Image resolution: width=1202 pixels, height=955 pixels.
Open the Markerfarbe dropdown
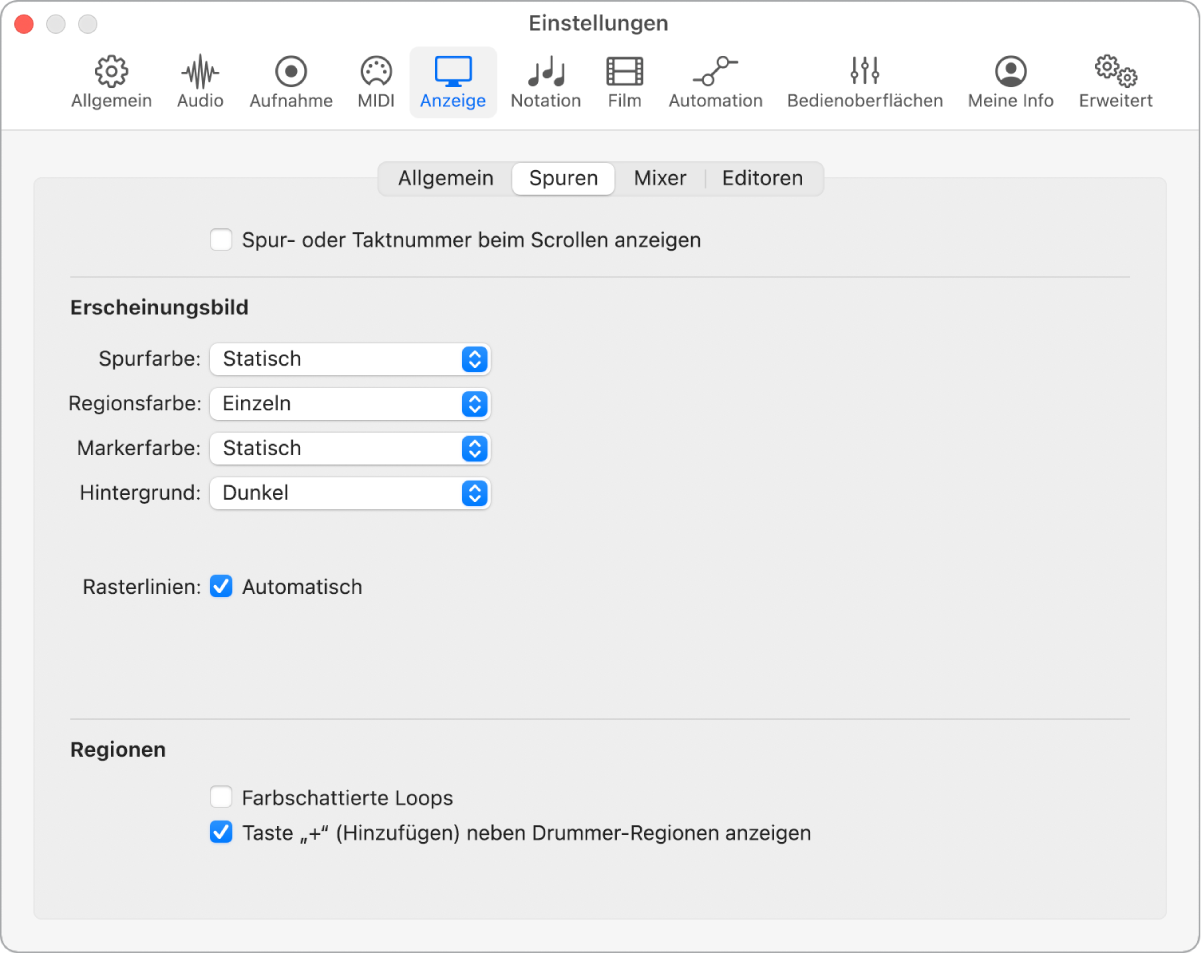350,448
